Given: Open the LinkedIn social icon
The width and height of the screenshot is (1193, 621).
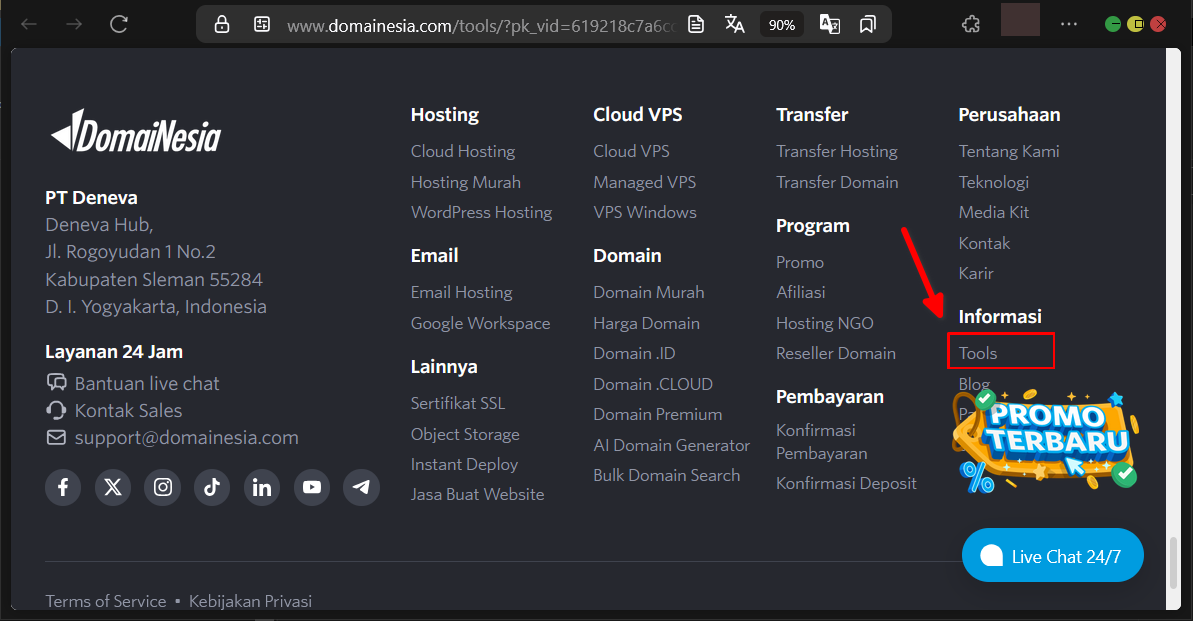Looking at the screenshot, I should [262, 487].
